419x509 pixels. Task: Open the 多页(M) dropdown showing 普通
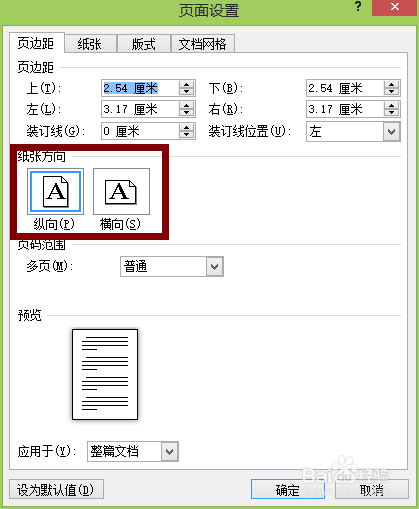[x=215, y=266]
